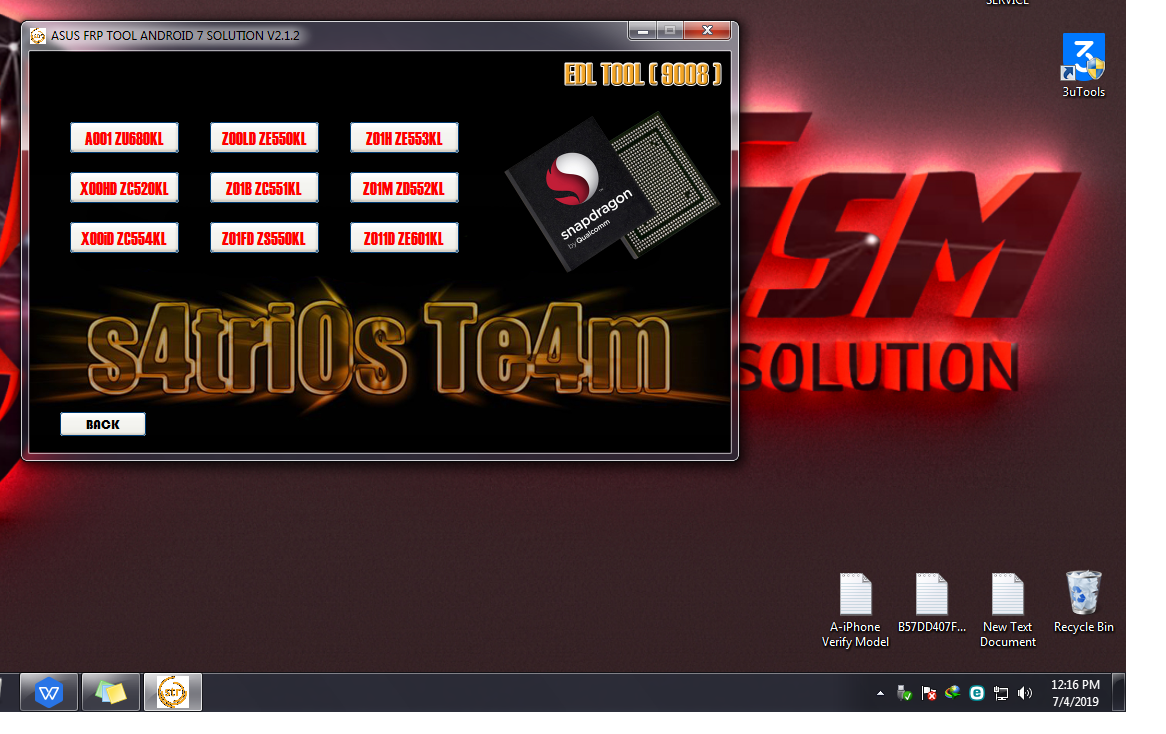Open the sticky notes taskbar icon
Image resolution: width=1166 pixels, height=734 pixels.
[111, 693]
